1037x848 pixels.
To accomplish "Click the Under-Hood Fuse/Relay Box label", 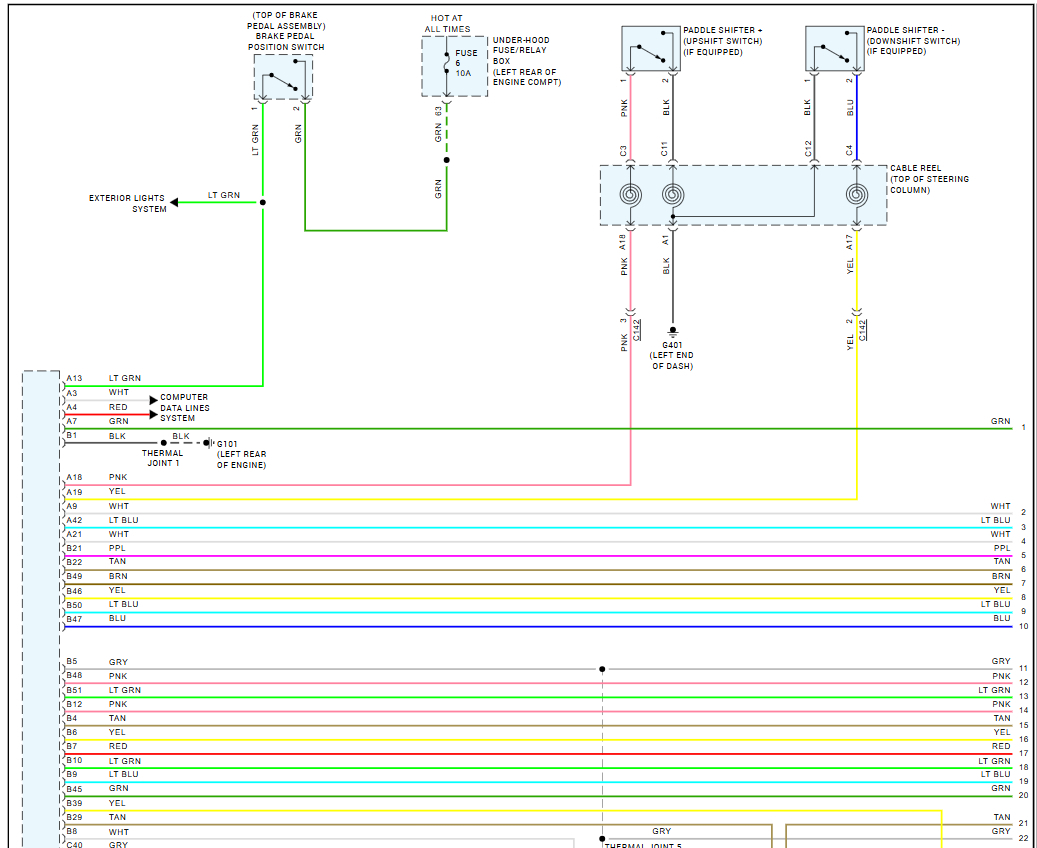I will pyautogui.click(x=526, y=61).
